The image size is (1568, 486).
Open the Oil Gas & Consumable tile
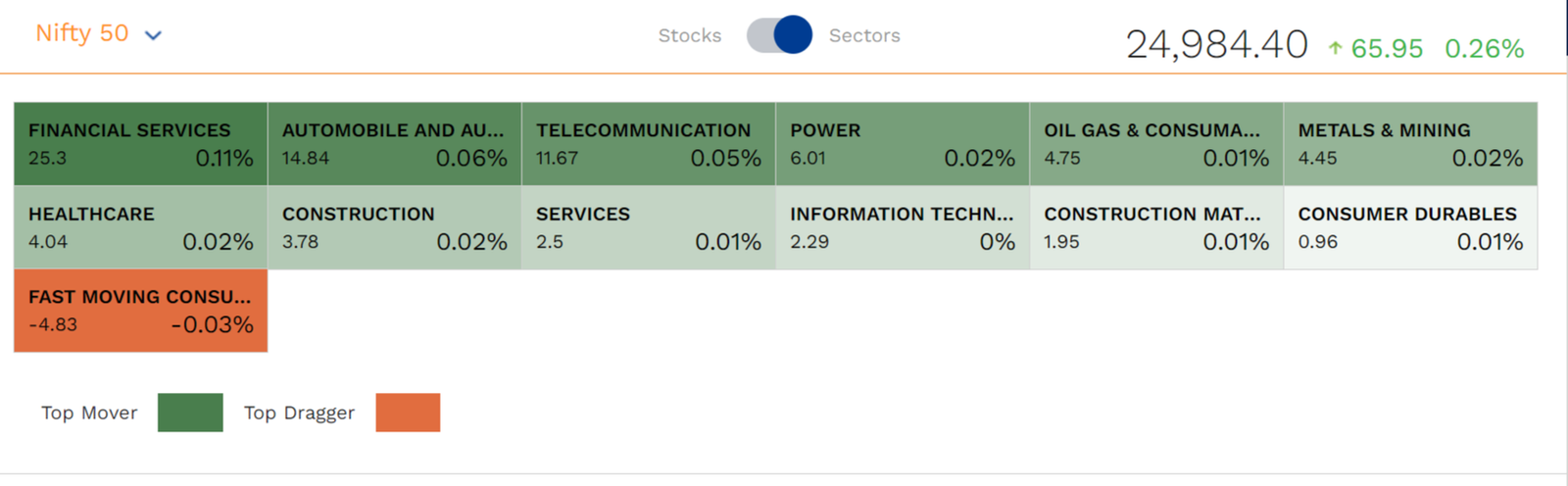[x=1156, y=144]
